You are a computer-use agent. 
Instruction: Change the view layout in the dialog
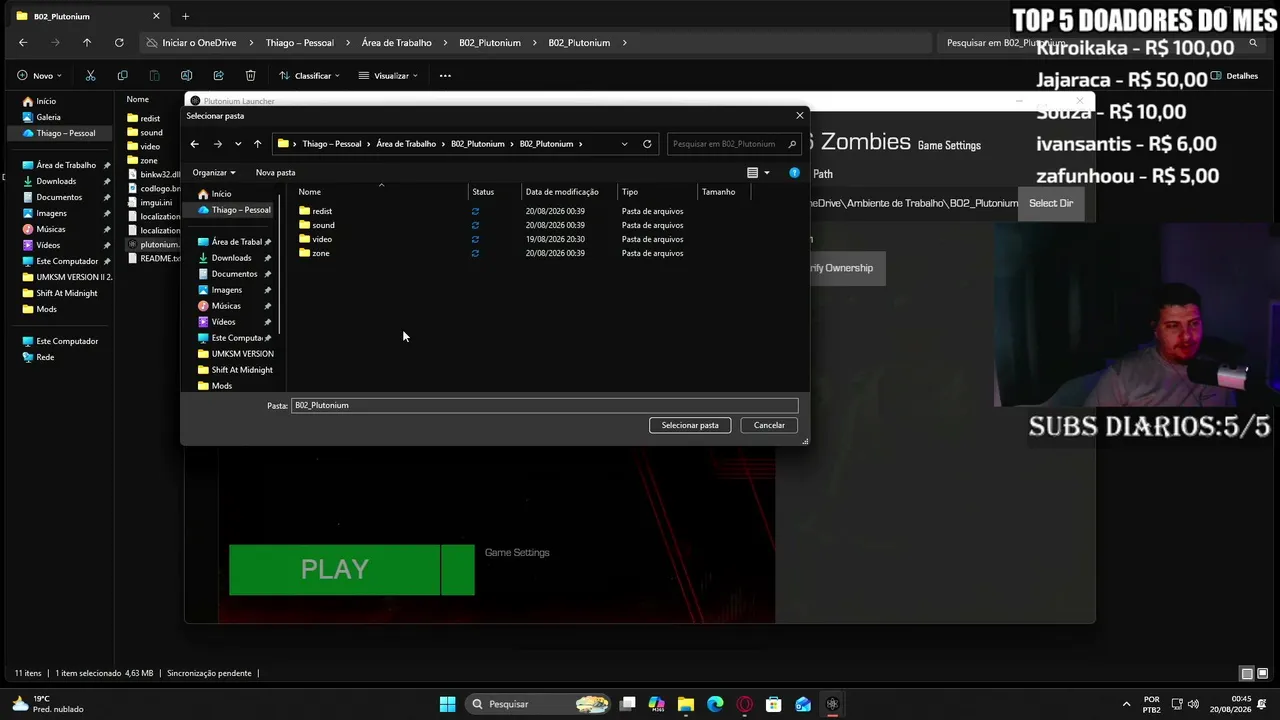(753, 173)
